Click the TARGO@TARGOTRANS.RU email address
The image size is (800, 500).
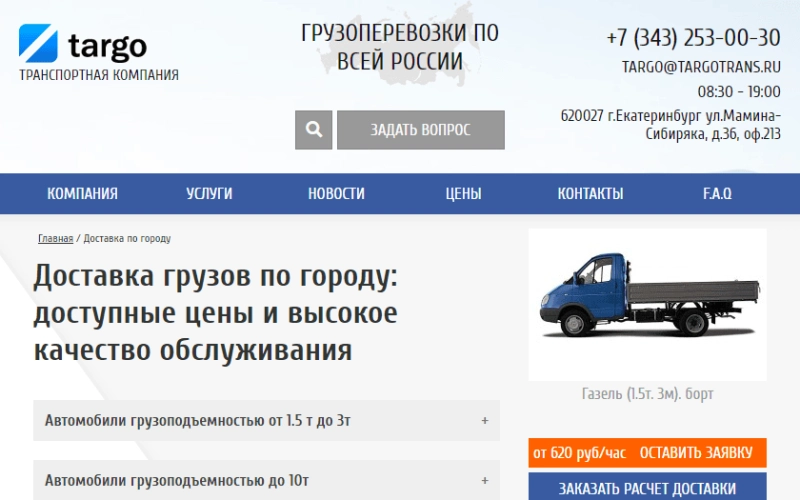[x=700, y=67]
